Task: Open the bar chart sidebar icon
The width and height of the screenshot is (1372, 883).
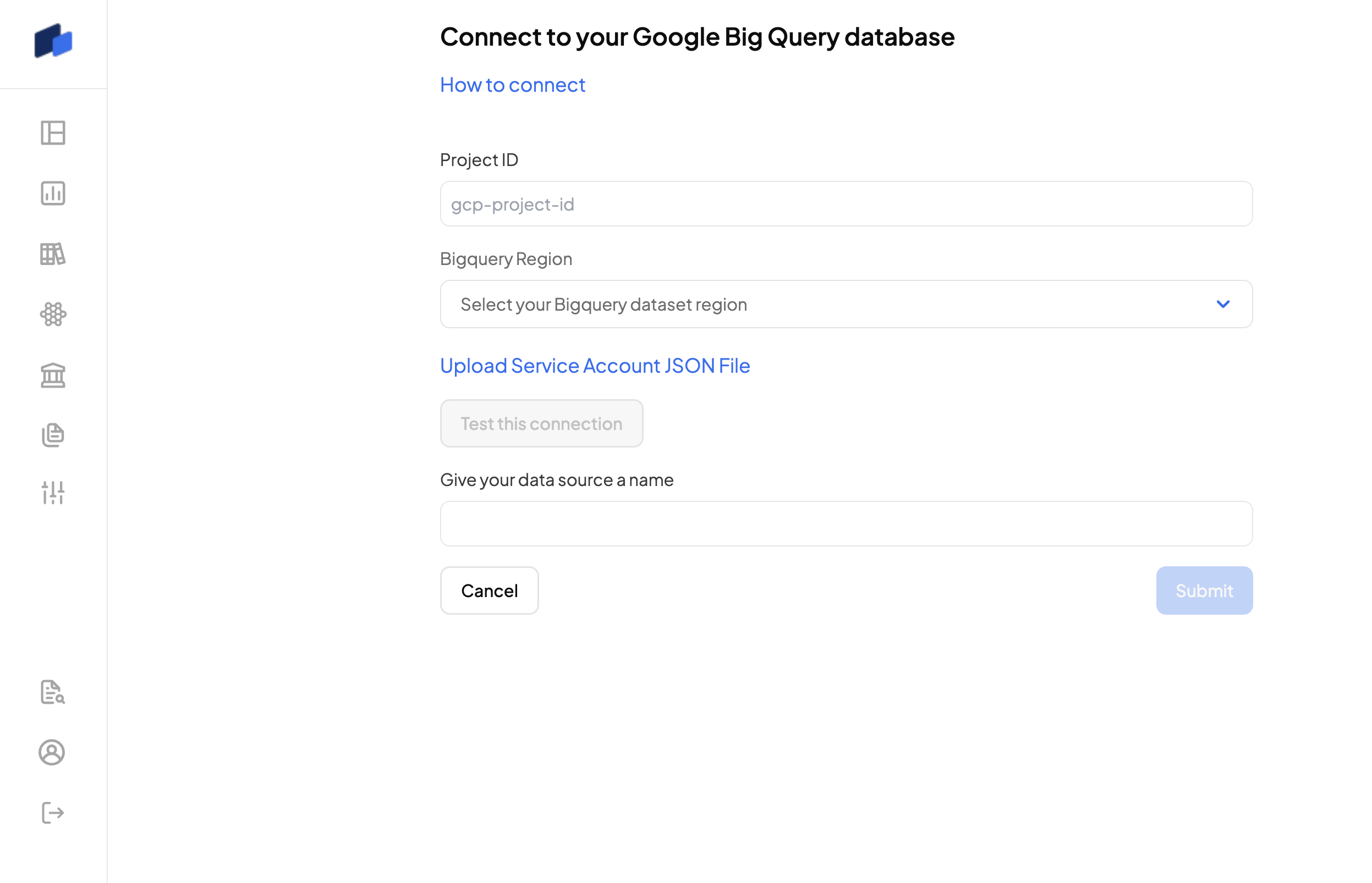Action: point(53,193)
